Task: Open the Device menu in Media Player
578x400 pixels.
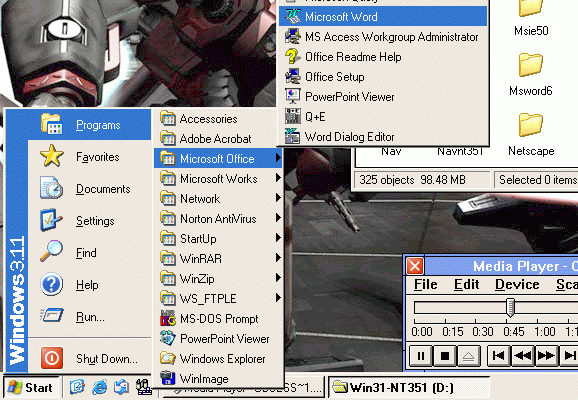Action: click(517, 284)
